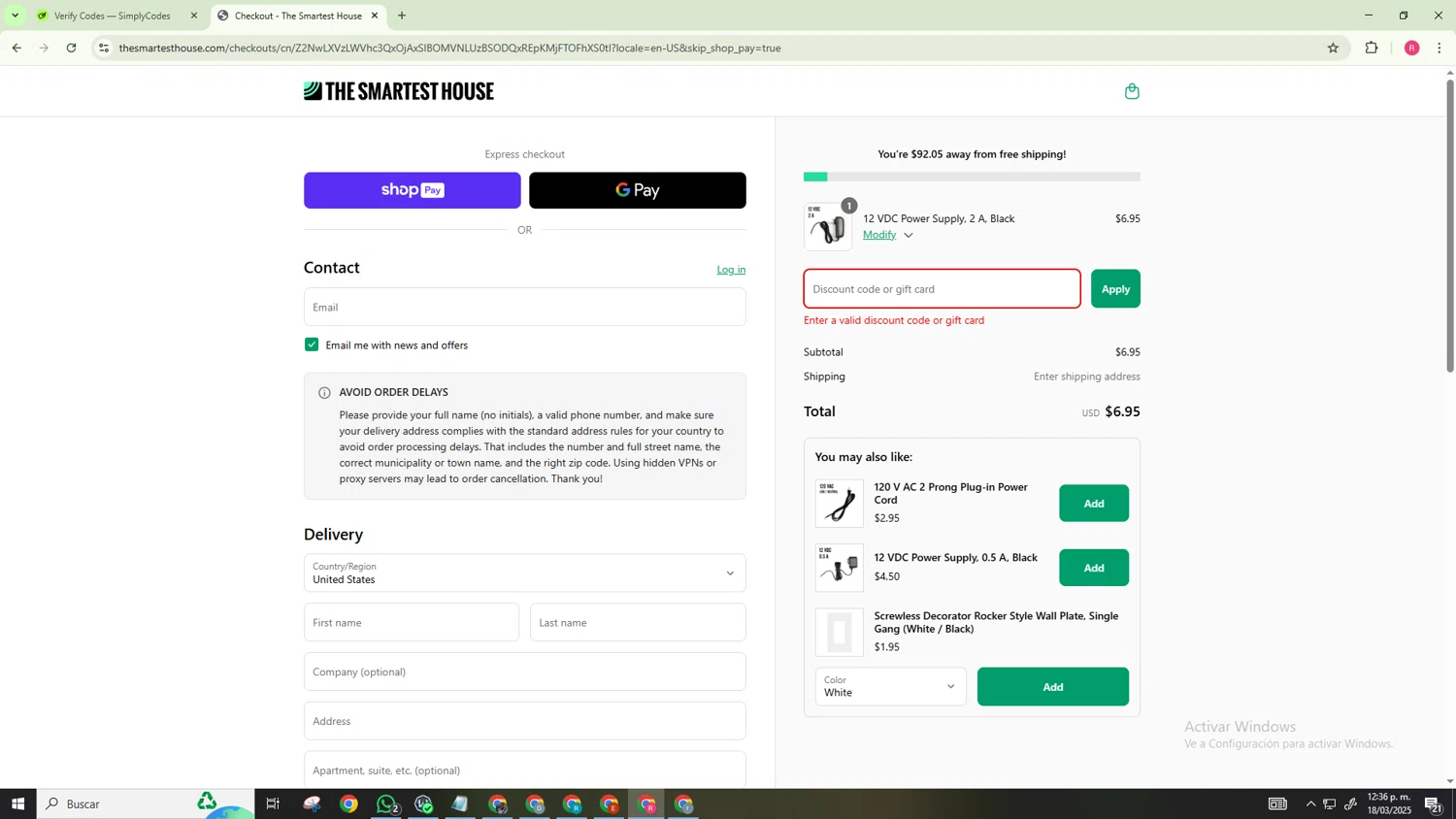Go back to the previous page

click(17, 48)
